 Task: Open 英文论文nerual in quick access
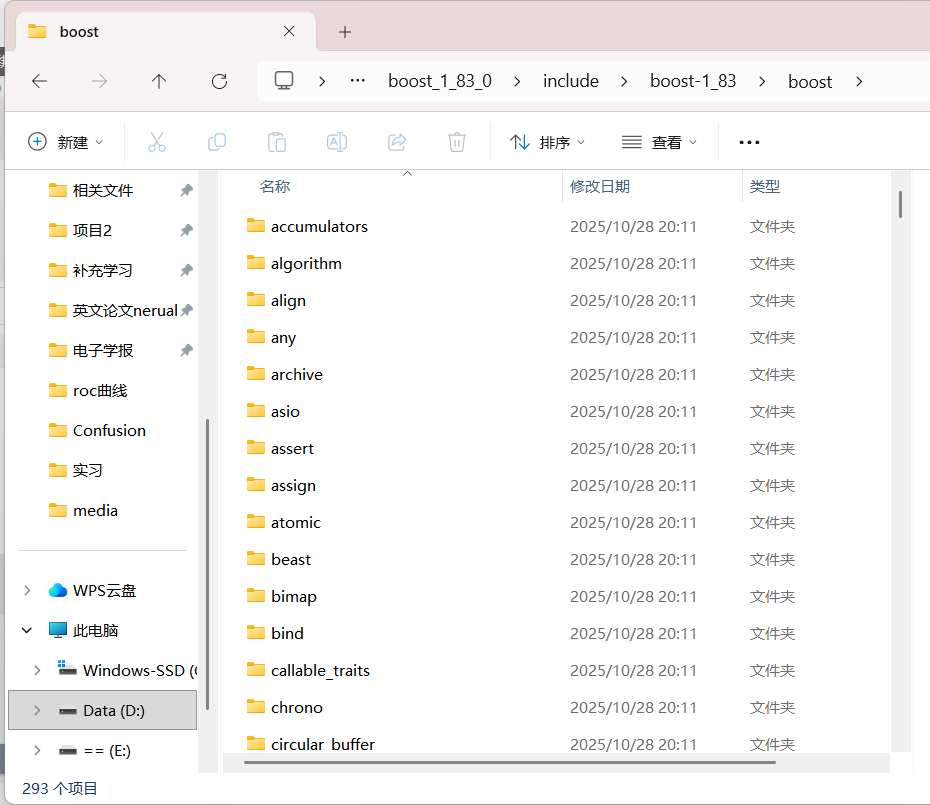pyautogui.click(x=114, y=310)
